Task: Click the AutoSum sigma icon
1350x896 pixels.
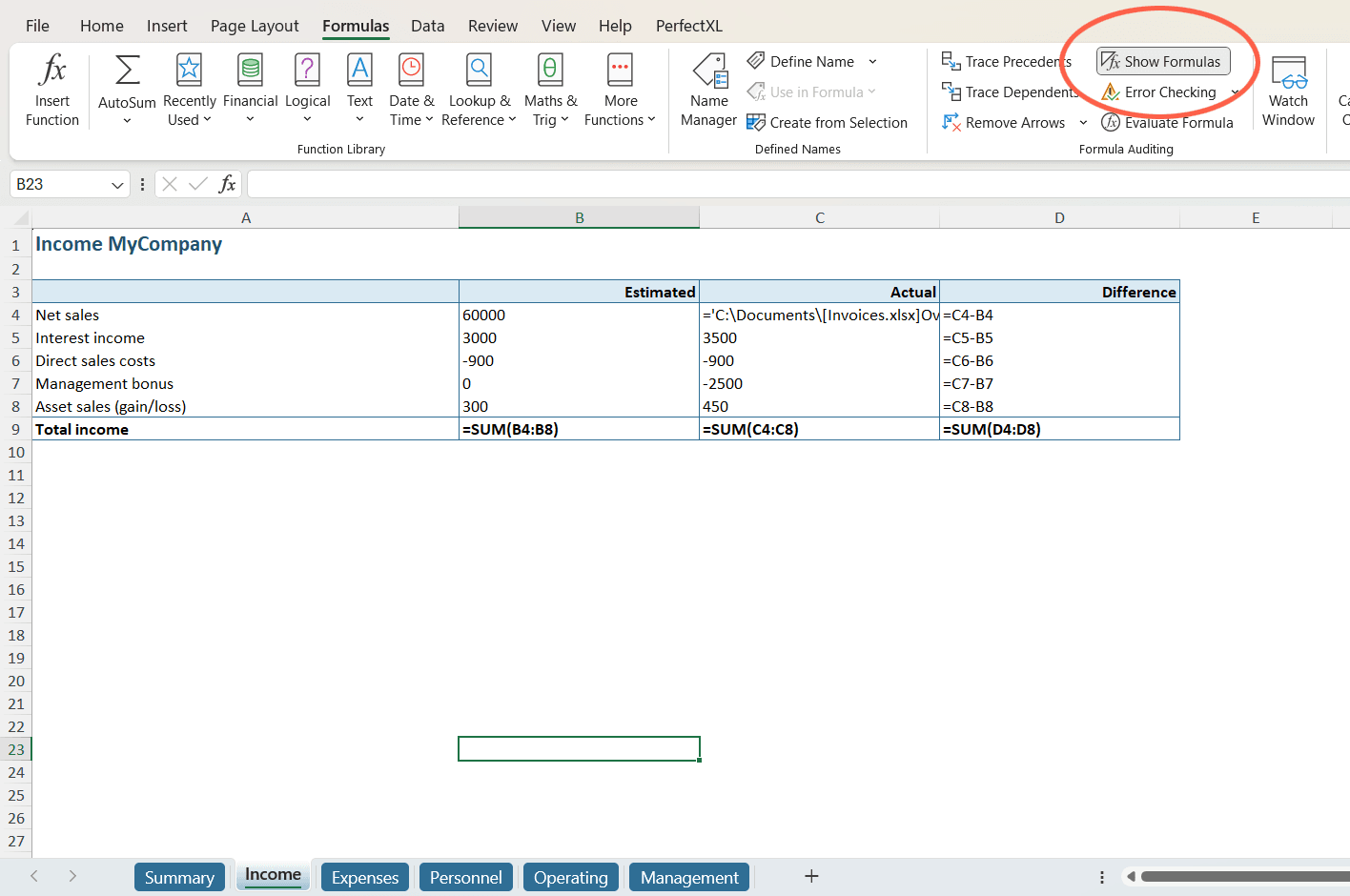Action: coord(127,71)
